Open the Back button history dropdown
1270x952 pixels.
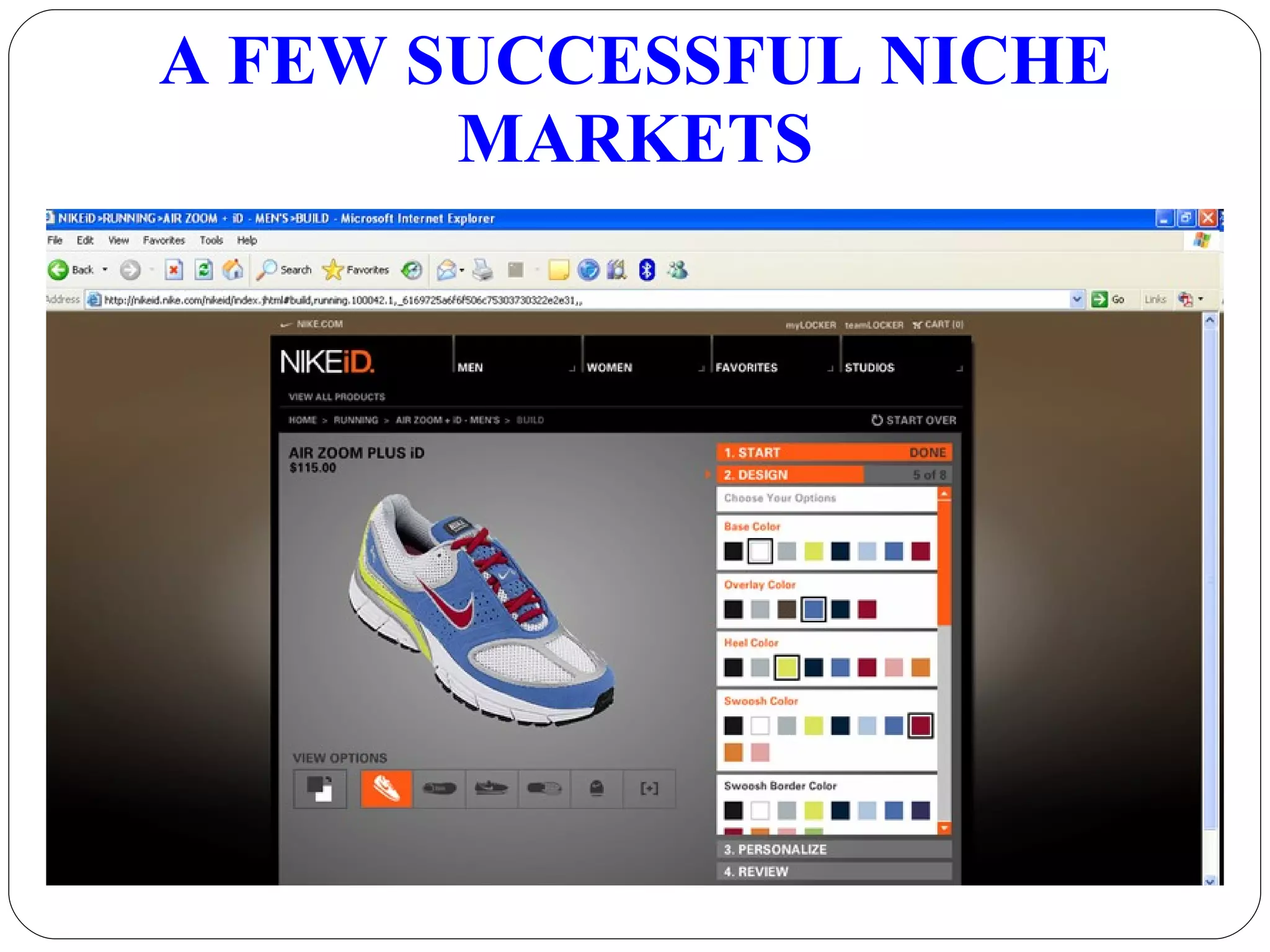pos(105,270)
